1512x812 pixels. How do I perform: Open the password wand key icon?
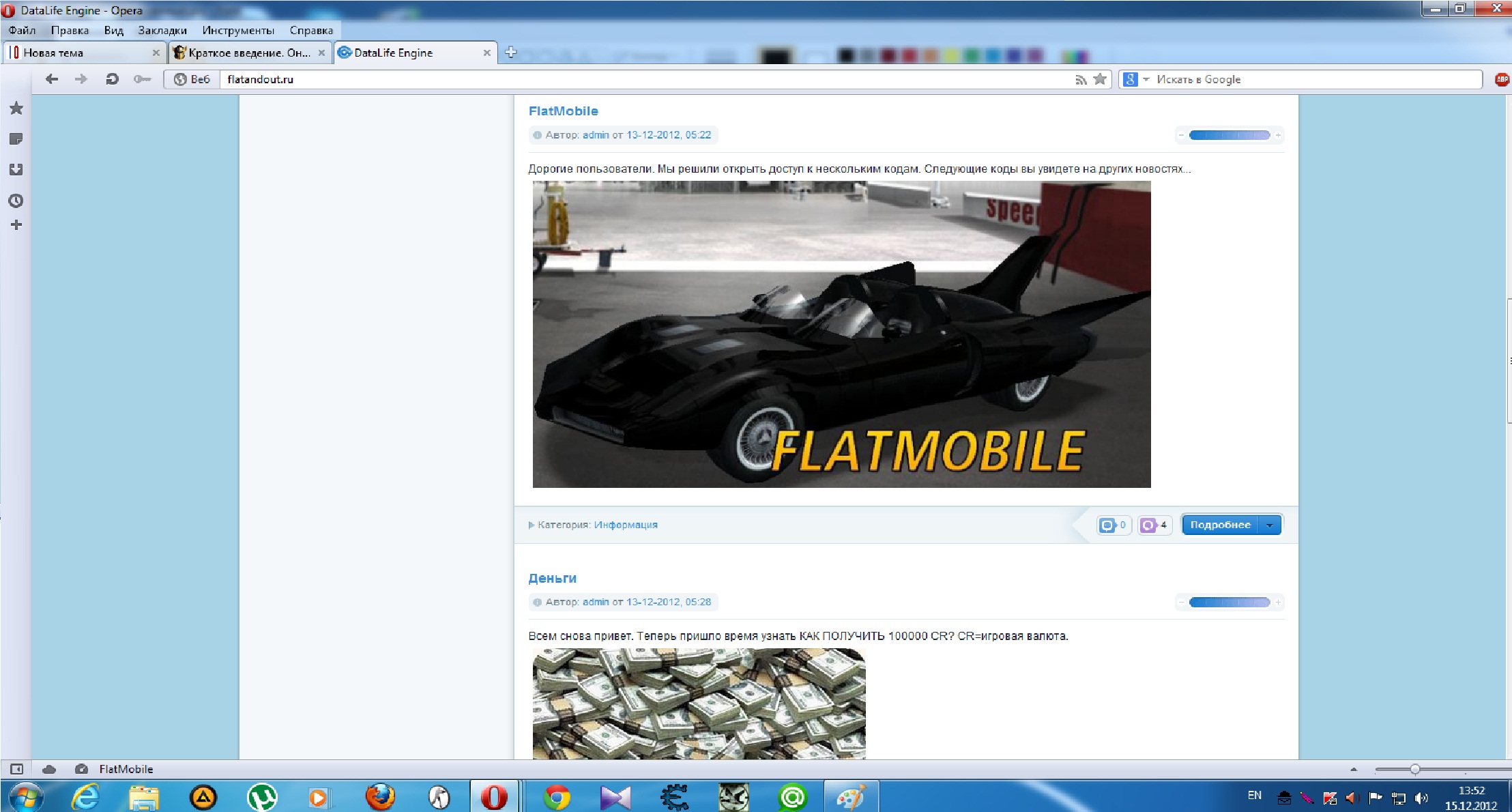point(142,79)
